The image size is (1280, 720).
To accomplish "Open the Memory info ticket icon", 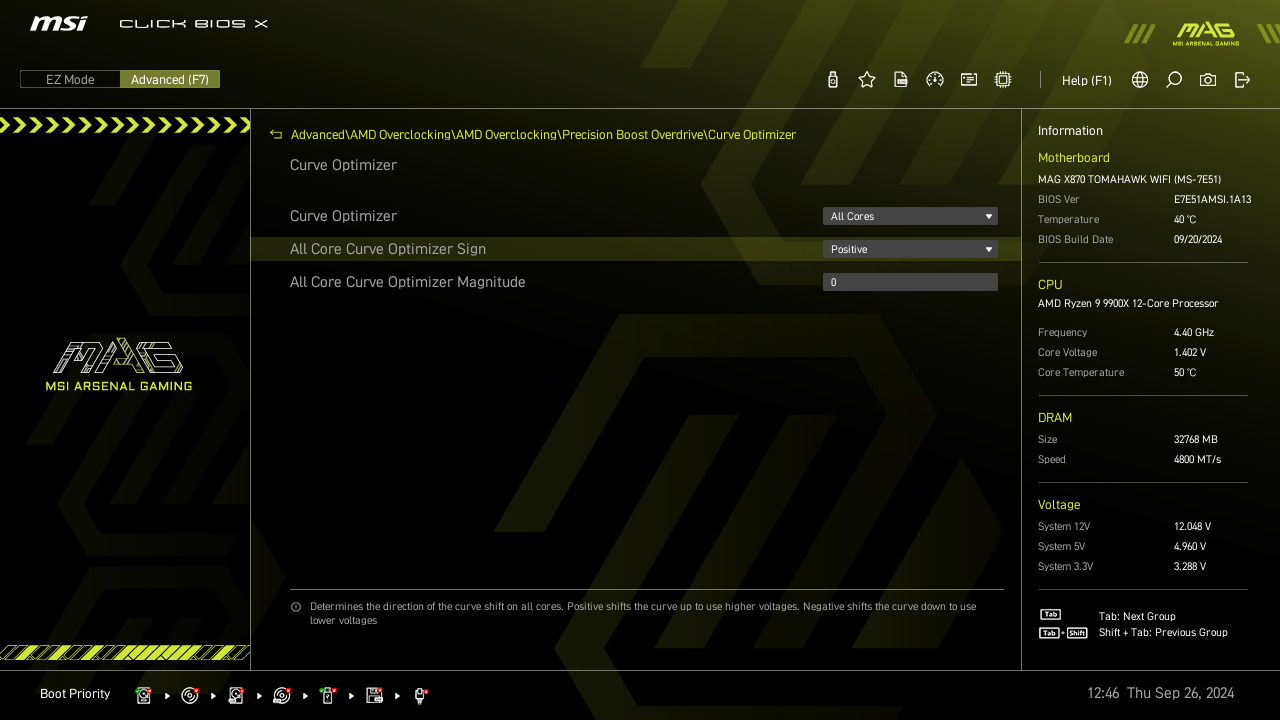I will [968, 79].
